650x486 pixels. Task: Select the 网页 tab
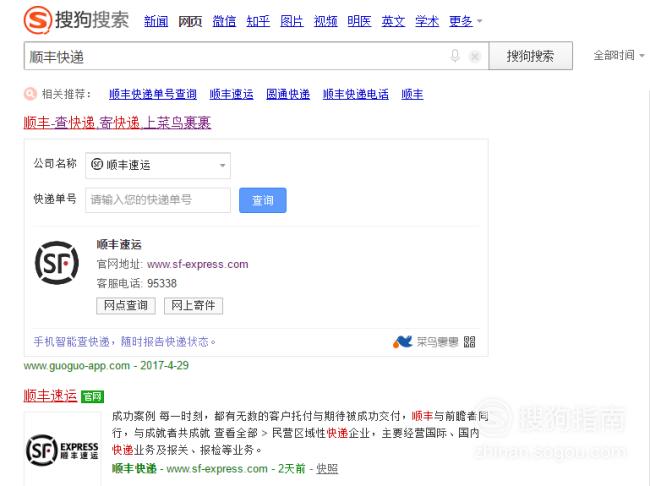[x=190, y=21]
